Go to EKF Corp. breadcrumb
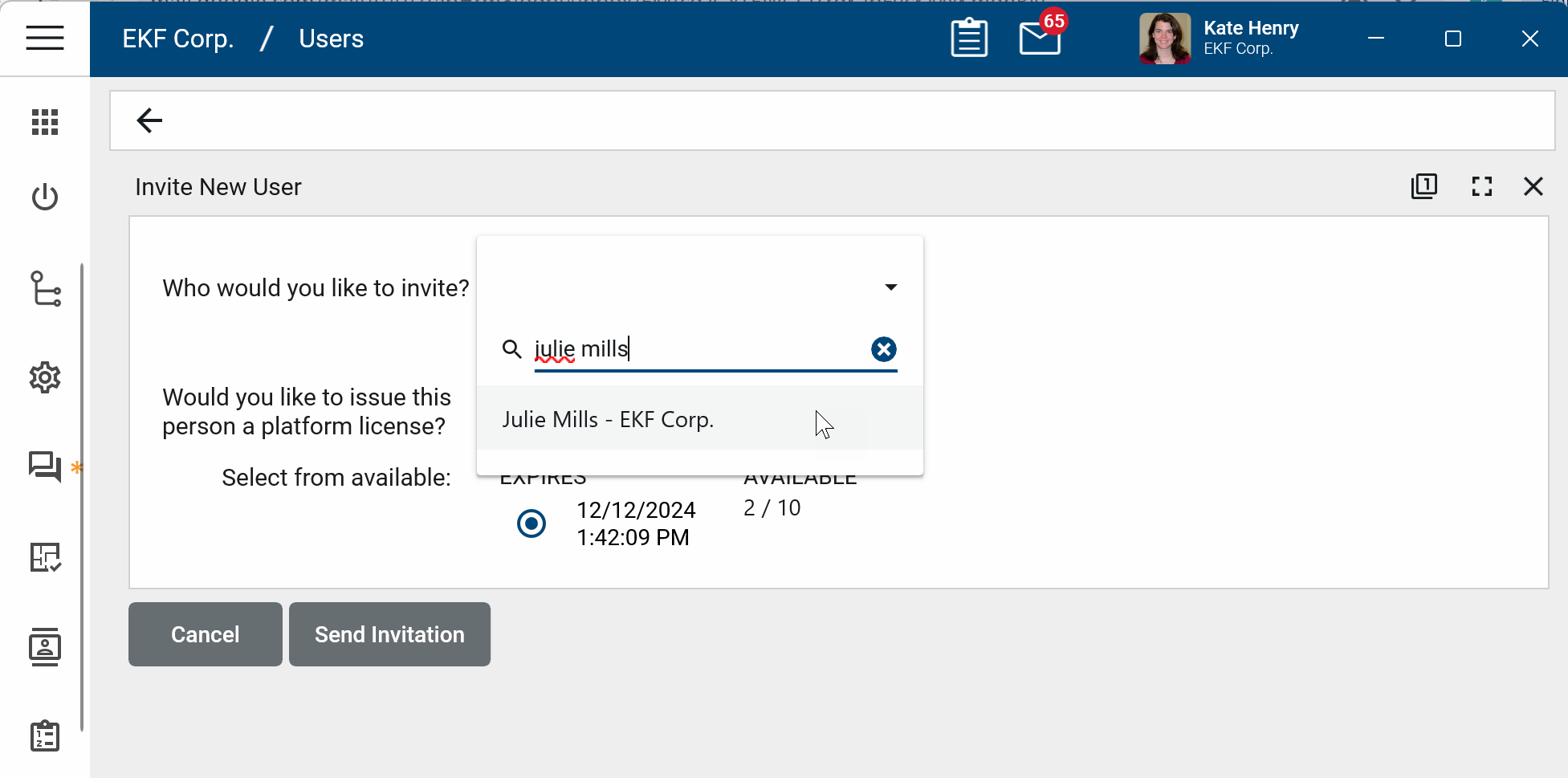1568x778 pixels. (x=178, y=39)
